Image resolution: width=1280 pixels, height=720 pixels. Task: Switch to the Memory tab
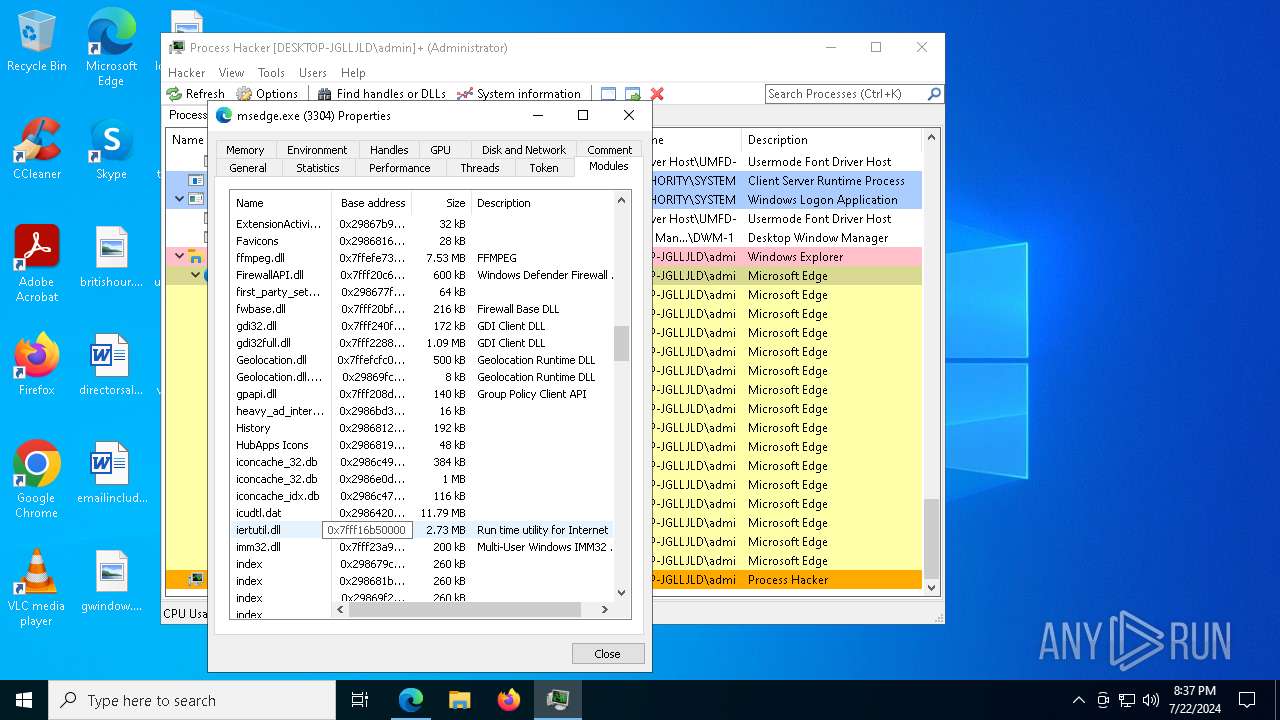[x=245, y=150]
